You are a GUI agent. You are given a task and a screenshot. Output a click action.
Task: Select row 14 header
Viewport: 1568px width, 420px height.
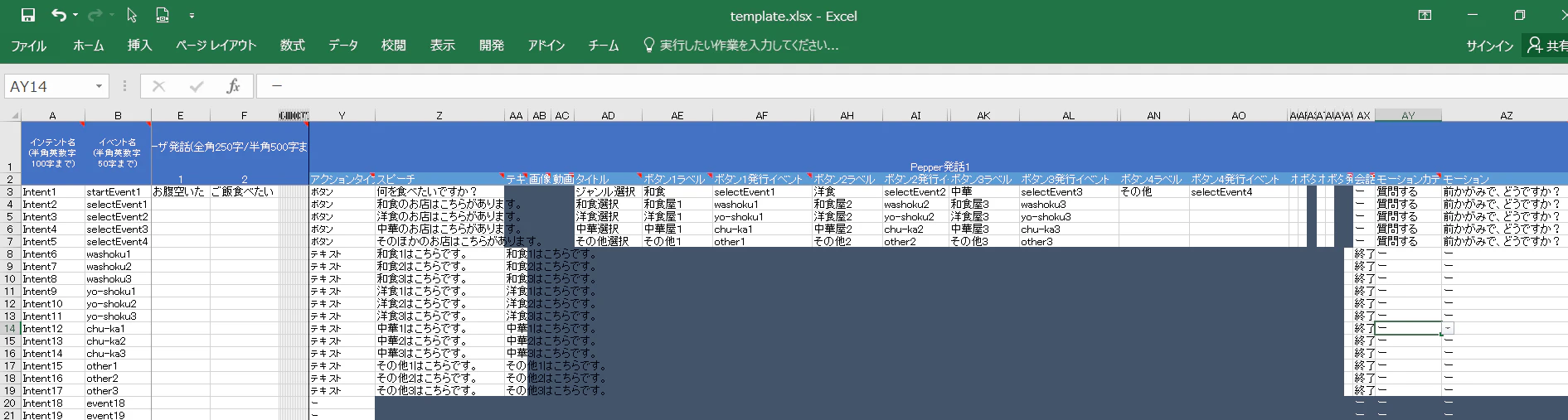(x=10, y=329)
